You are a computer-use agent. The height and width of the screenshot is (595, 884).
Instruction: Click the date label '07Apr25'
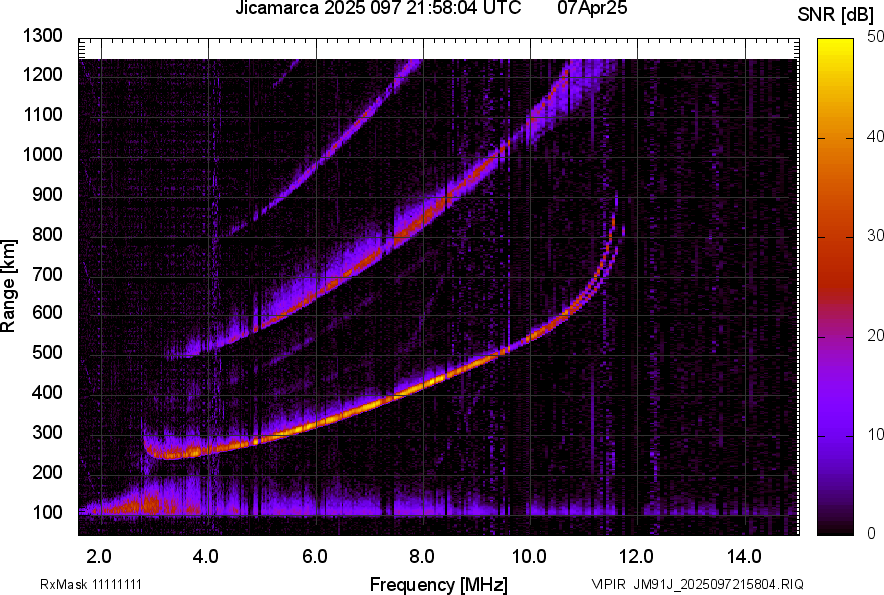point(592,8)
